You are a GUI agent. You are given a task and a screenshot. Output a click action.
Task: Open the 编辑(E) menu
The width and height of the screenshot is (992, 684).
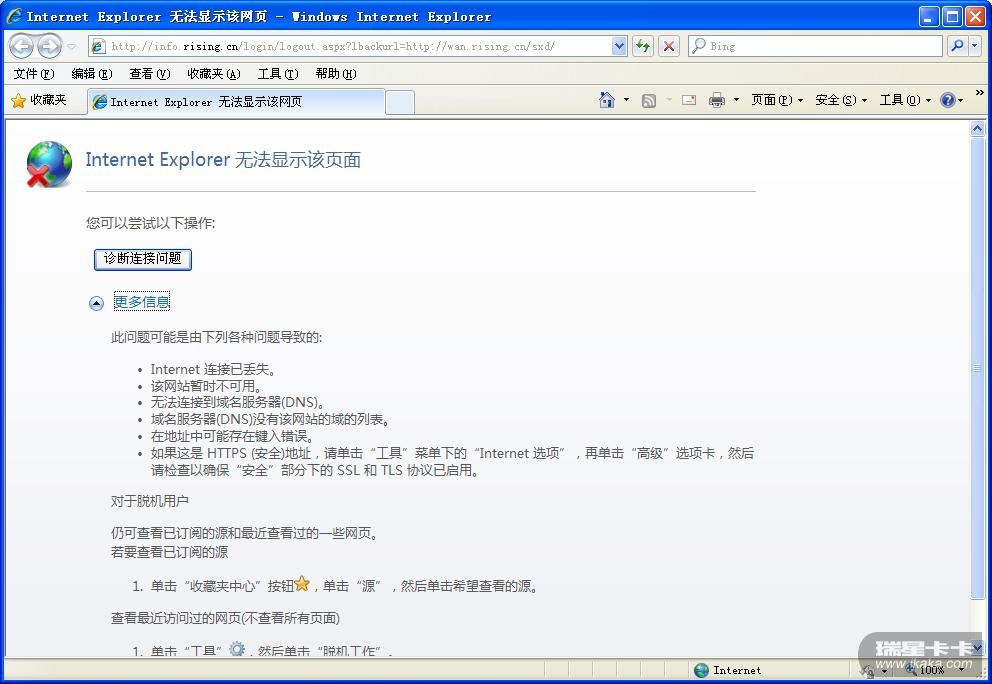pos(92,74)
